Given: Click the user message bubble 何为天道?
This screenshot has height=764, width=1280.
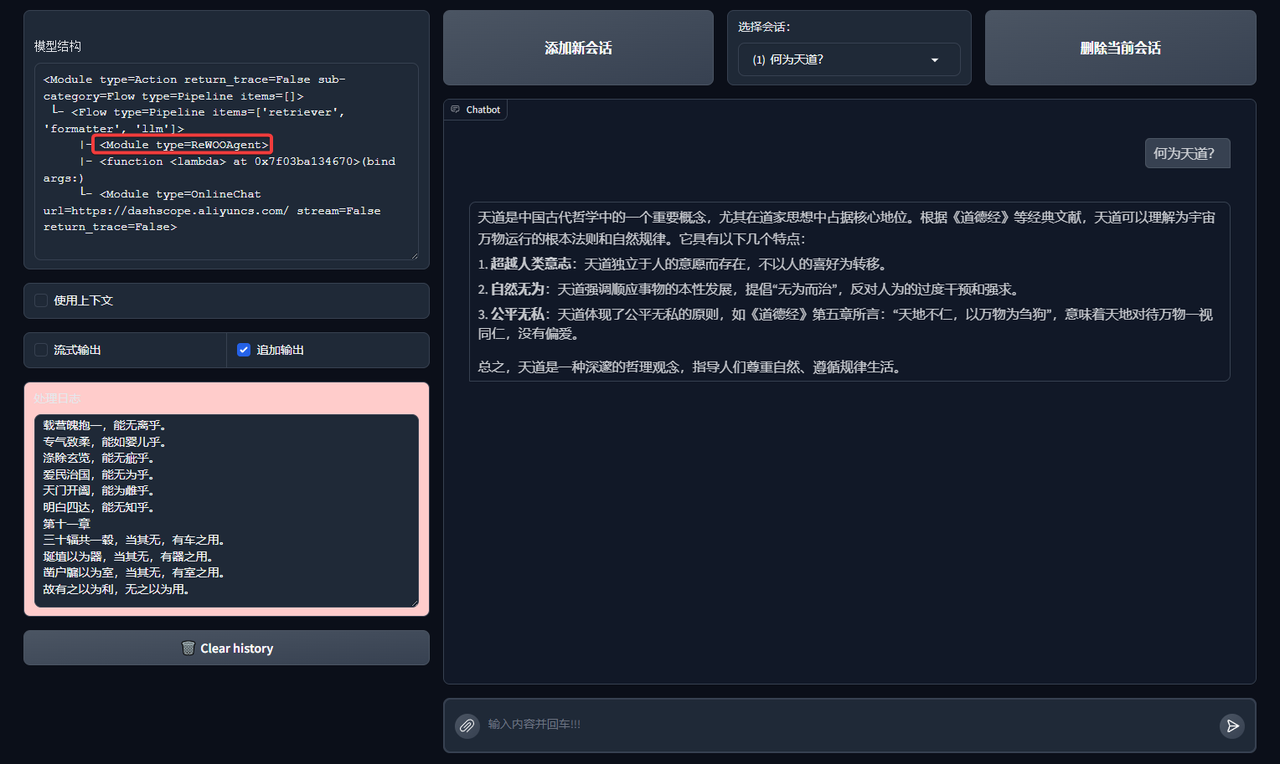Looking at the screenshot, I should tap(1187, 153).
